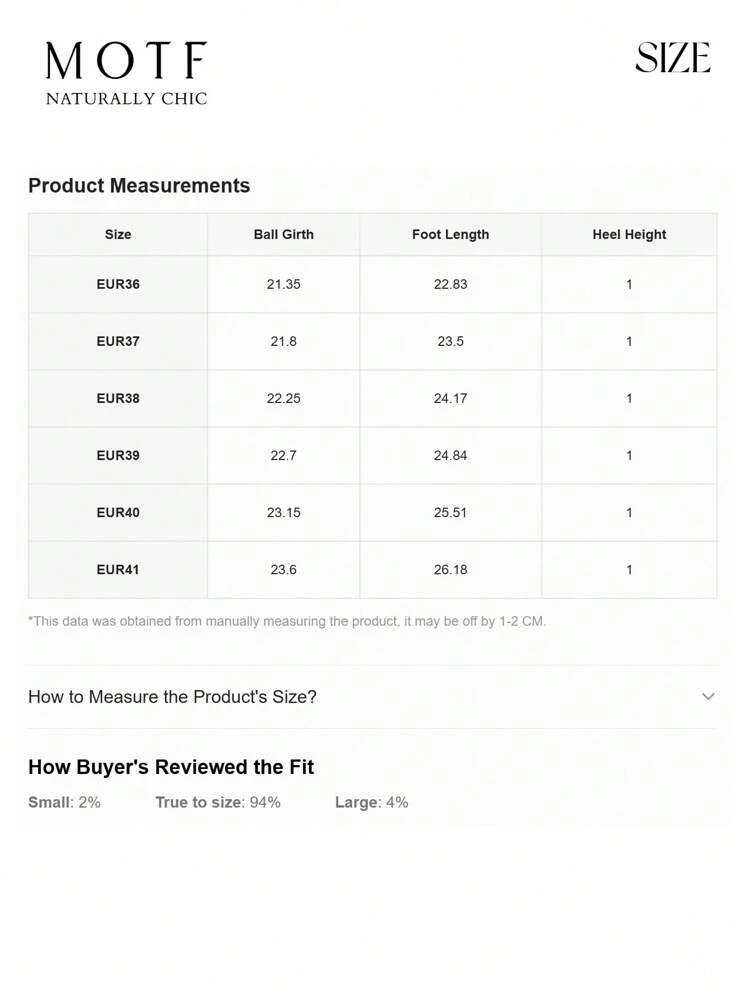Viewport: 750px width, 999px height.
Task: Click the EUR40 size row label
Action: [x=118, y=512]
